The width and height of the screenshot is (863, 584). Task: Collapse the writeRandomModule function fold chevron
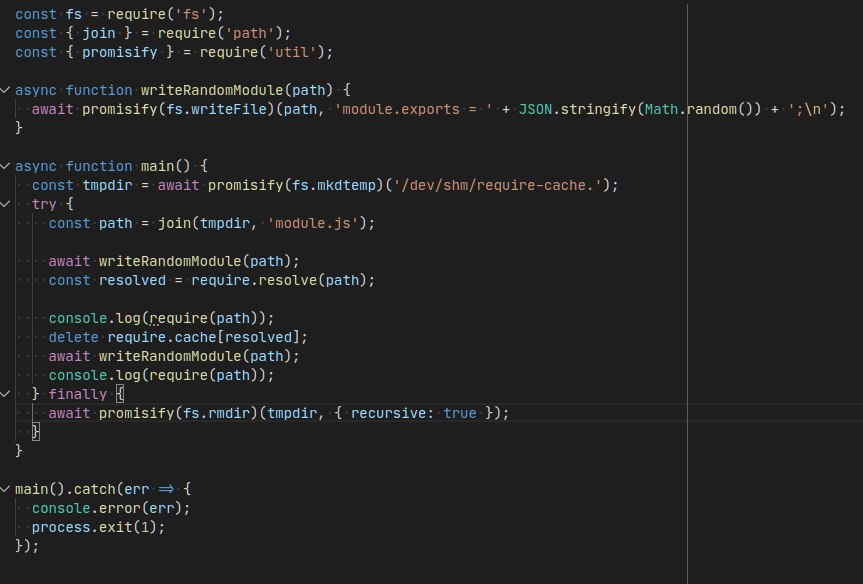pyautogui.click(x=5, y=90)
